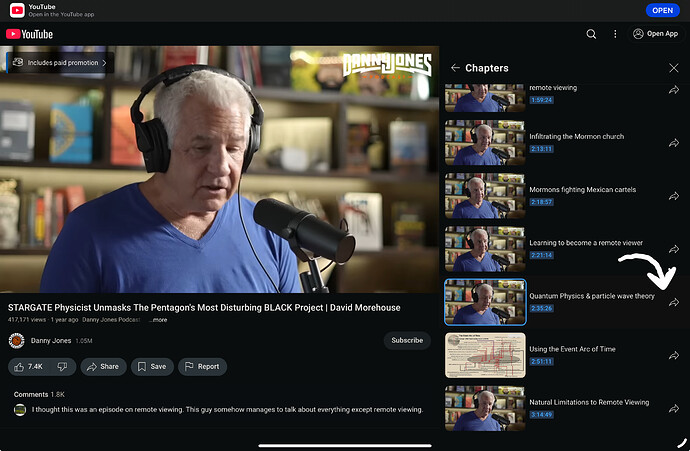Screen dimensions: 690x451
Task: Click the Chapters panel heading
Action: pyautogui.click(x=487, y=68)
